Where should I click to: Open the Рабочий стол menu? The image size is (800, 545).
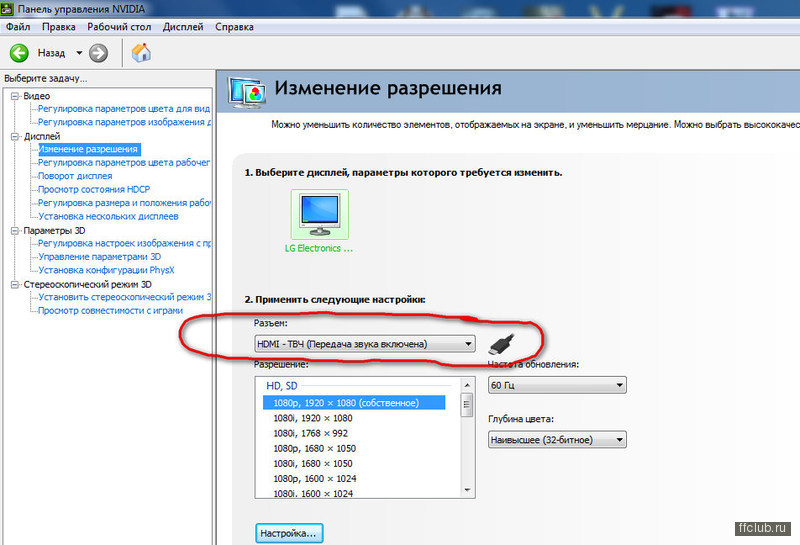(x=119, y=27)
